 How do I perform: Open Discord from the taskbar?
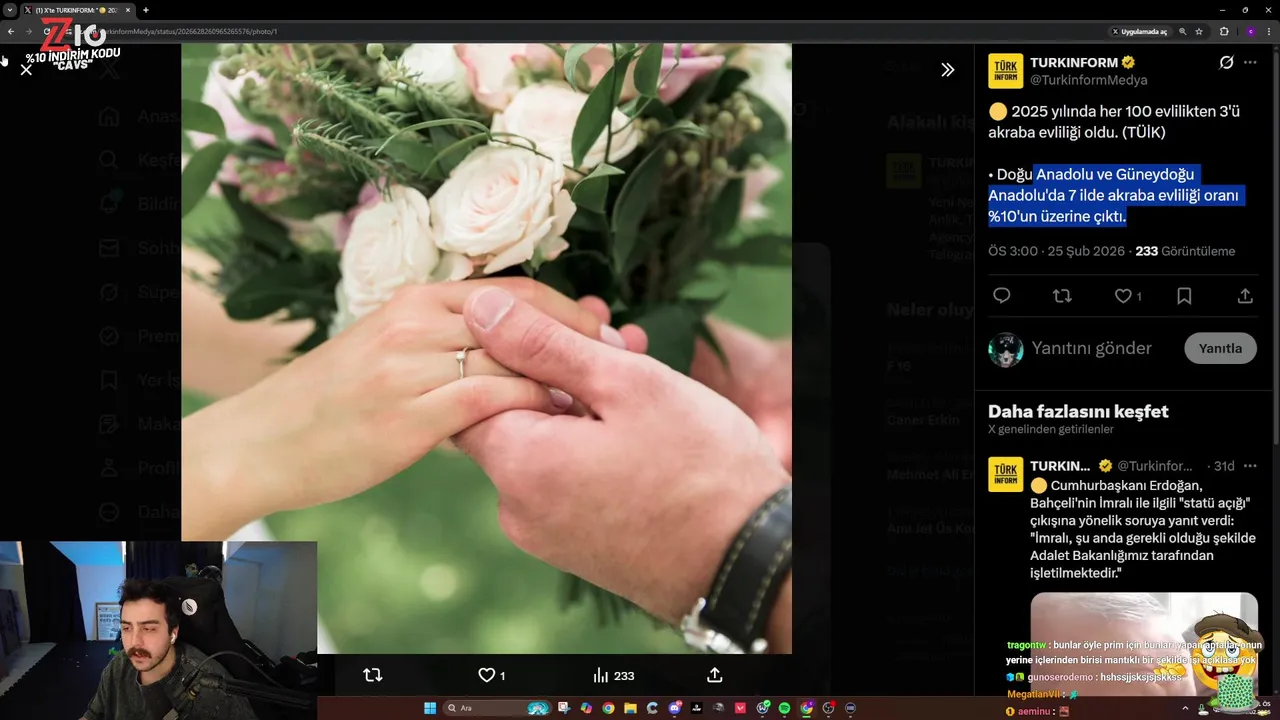click(675, 708)
